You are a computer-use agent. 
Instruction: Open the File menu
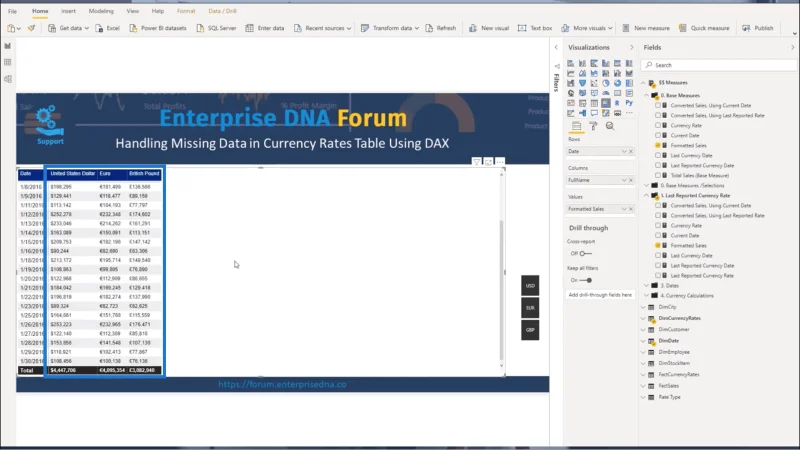point(12,11)
